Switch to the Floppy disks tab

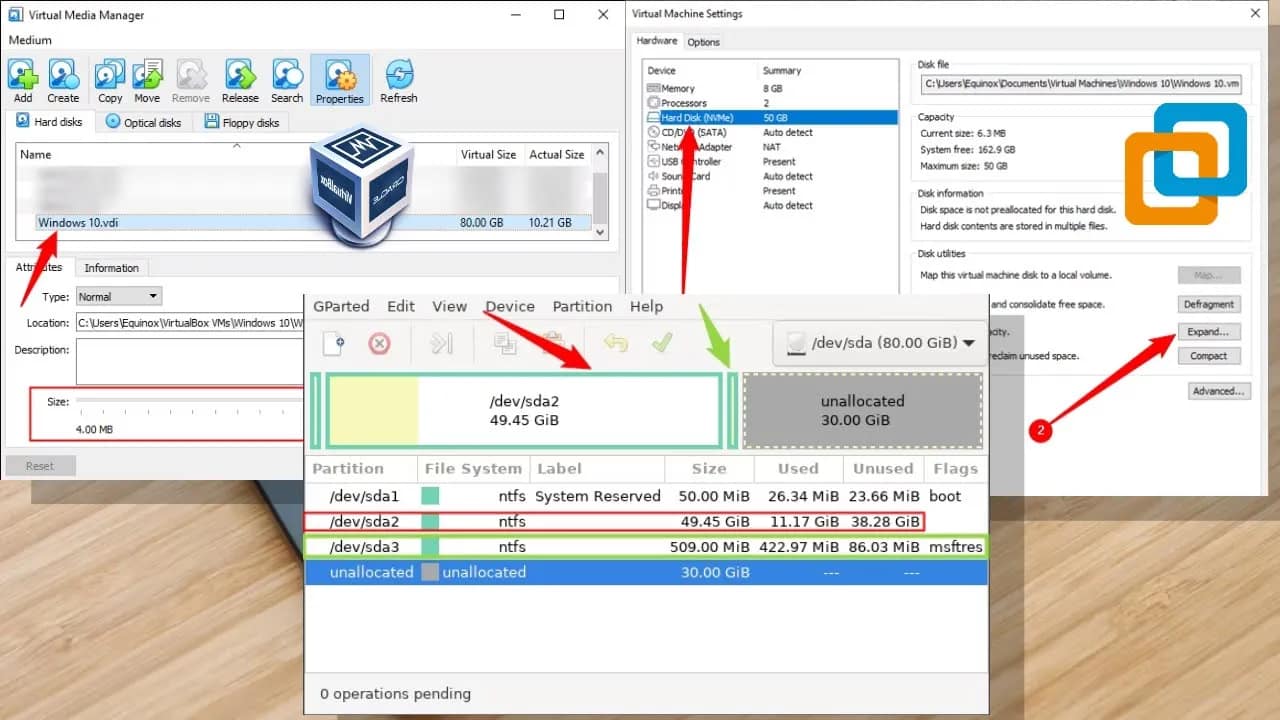(242, 121)
